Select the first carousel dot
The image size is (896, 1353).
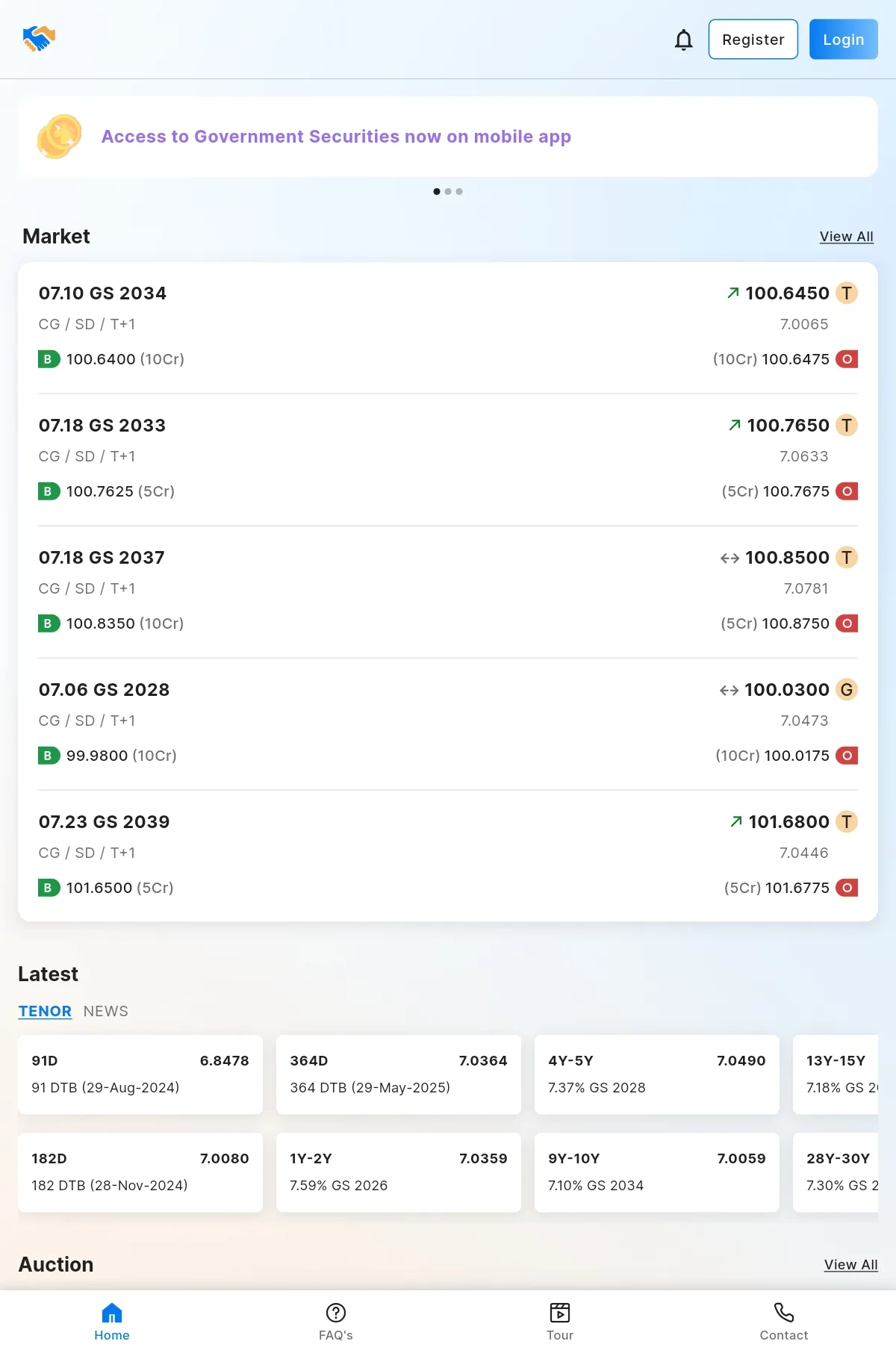point(437,192)
